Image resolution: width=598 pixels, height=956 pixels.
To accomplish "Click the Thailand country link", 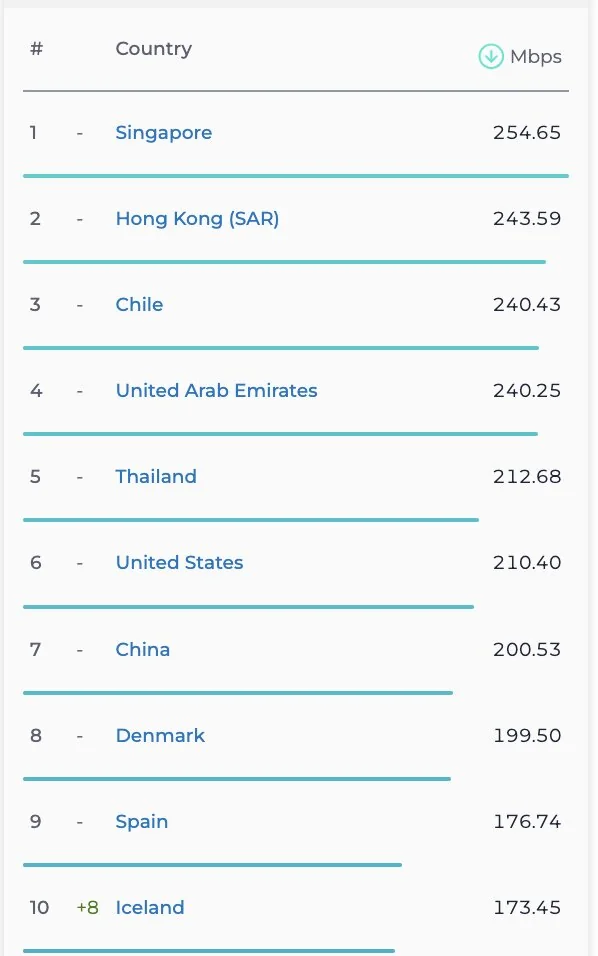I will click(155, 476).
